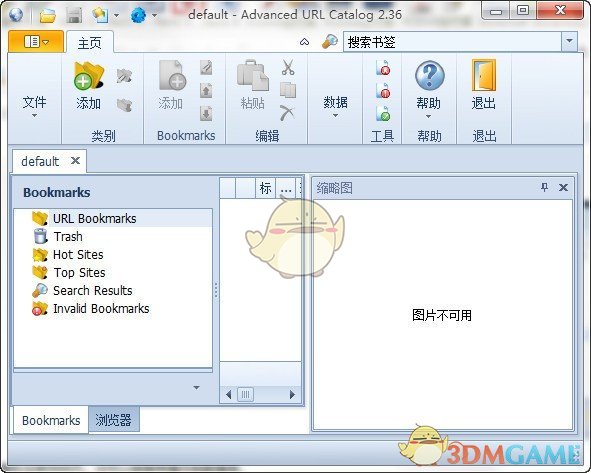591x473 pixels.
Task: Click the copy pages icon
Action: [288, 90]
